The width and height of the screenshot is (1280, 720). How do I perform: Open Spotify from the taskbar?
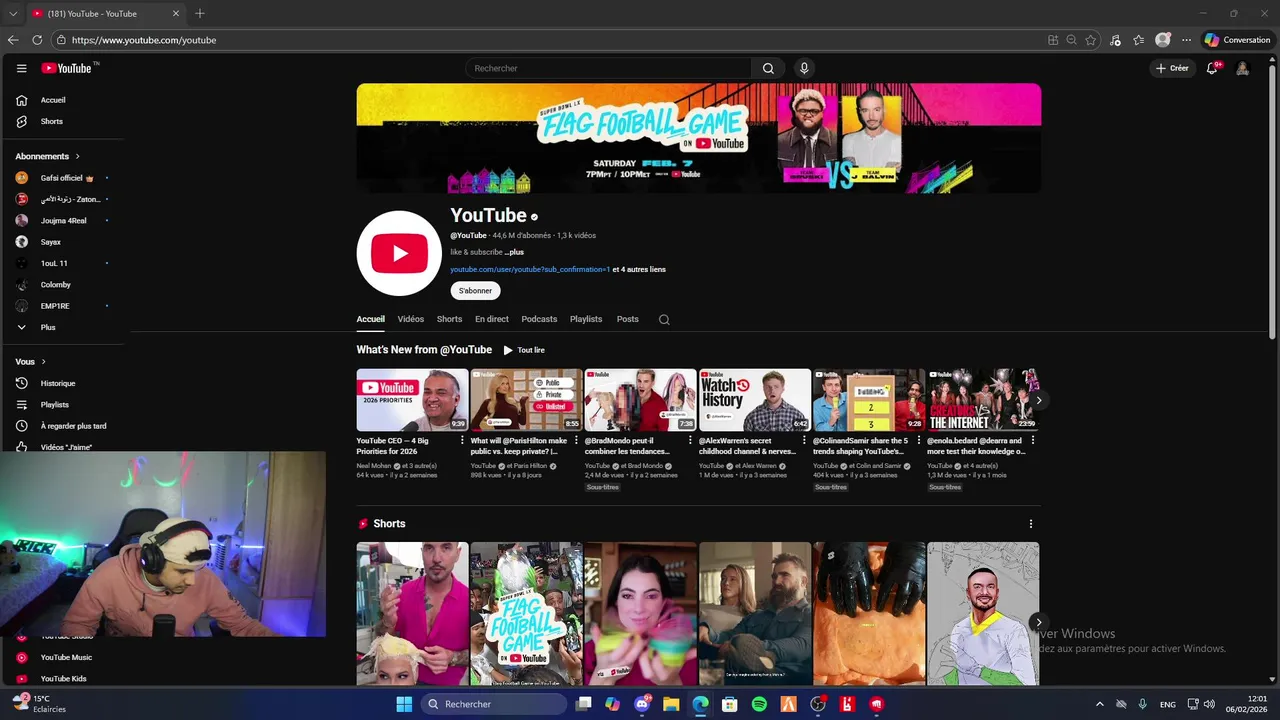pyautogui.click(x=759, y=704)
